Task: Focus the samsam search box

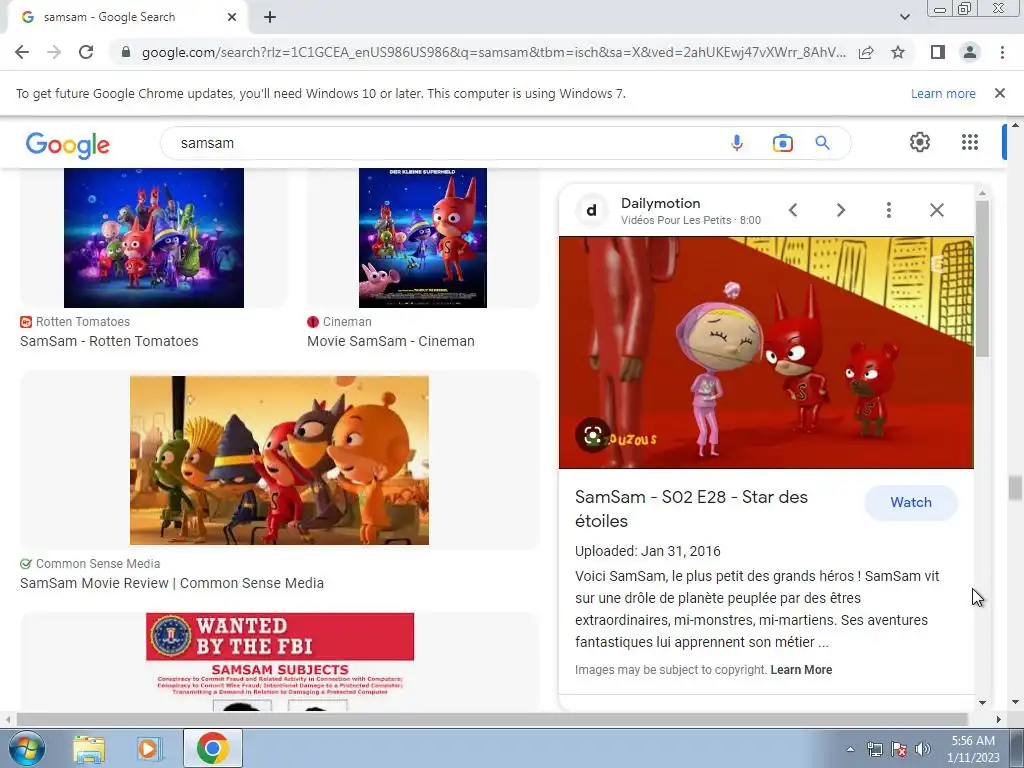Action: [444, 143]
